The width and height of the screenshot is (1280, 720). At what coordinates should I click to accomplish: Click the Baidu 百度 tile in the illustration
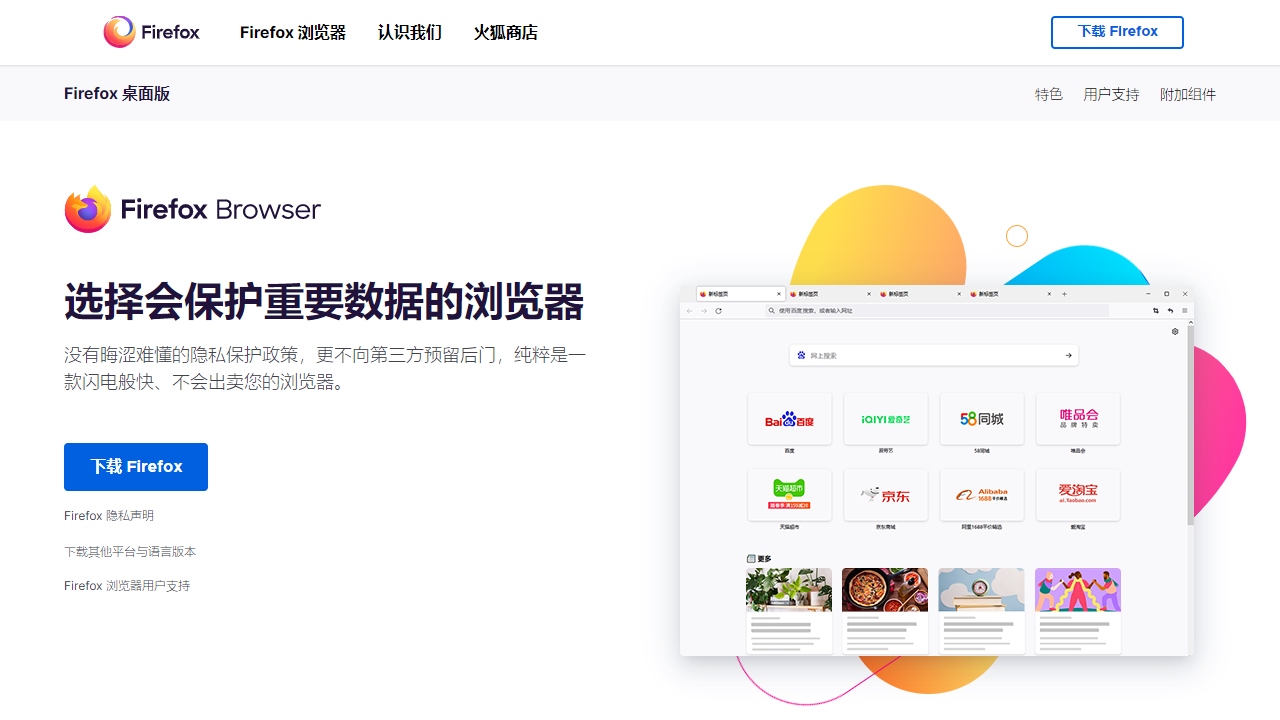tap(790, 419)
